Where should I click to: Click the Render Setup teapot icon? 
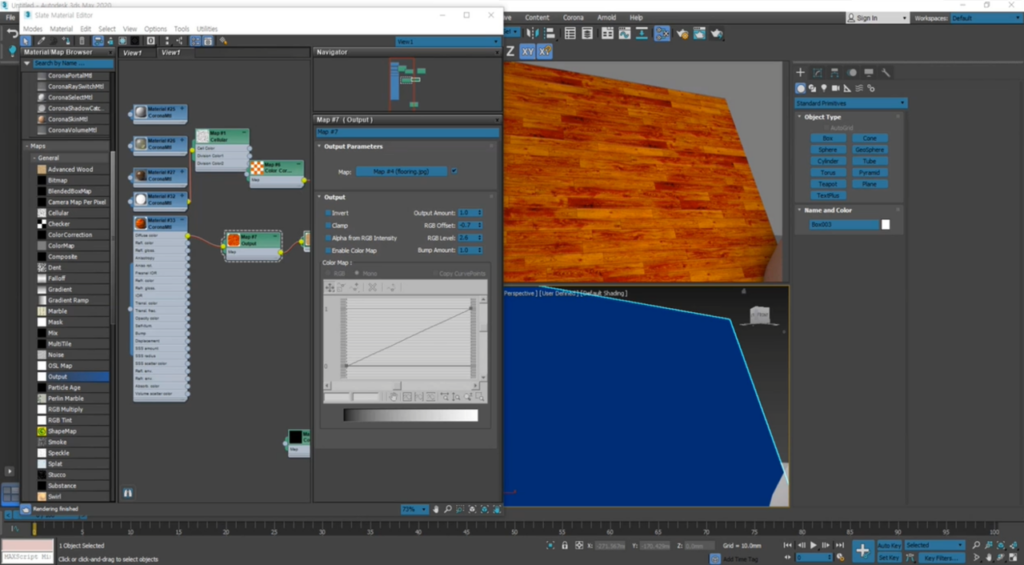click(x=684, y=33)
